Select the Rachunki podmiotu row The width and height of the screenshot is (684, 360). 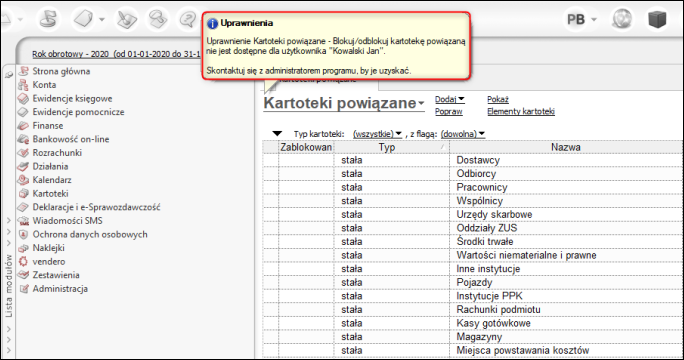(473, 309)
